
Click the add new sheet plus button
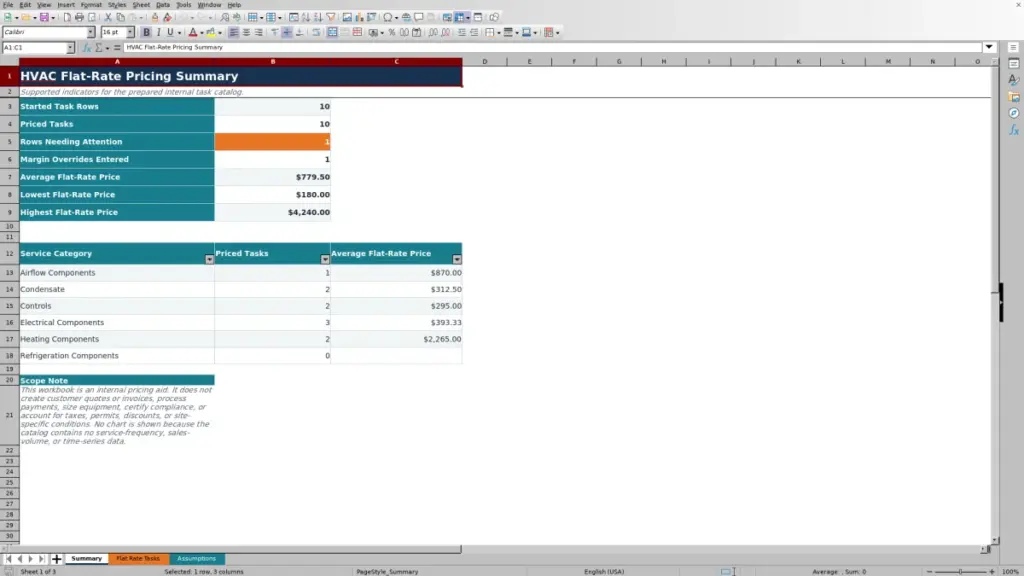point(57,559)
